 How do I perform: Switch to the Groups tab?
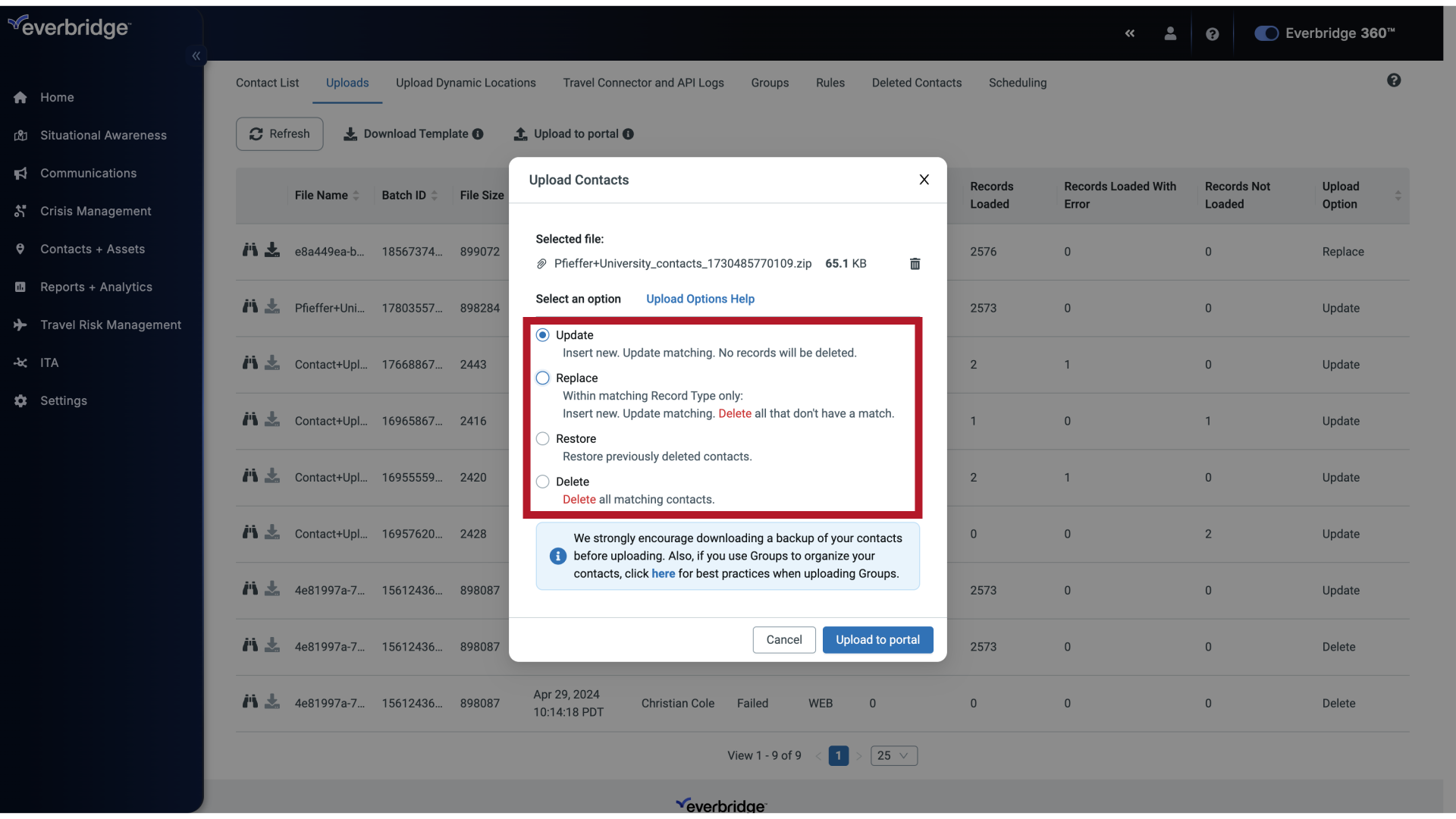tap(770, 82)
